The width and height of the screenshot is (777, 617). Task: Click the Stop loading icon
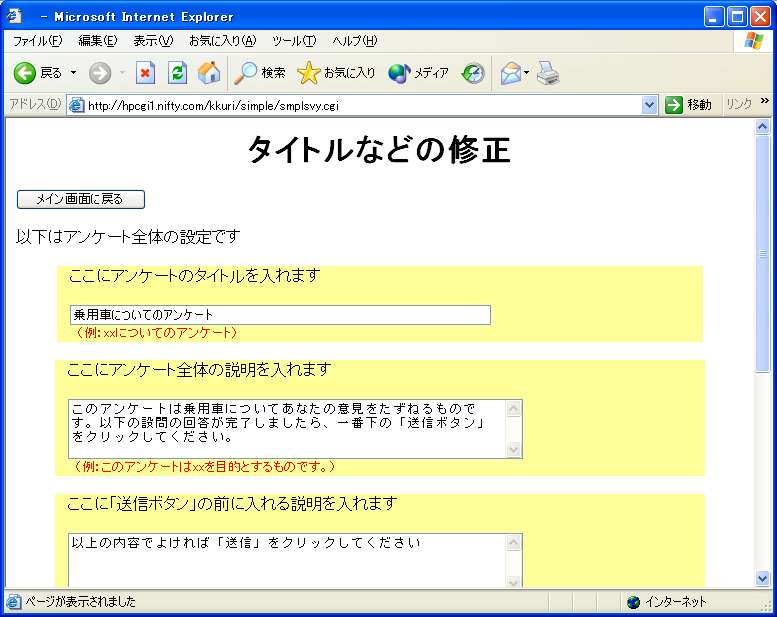click(x=146, y=73)
